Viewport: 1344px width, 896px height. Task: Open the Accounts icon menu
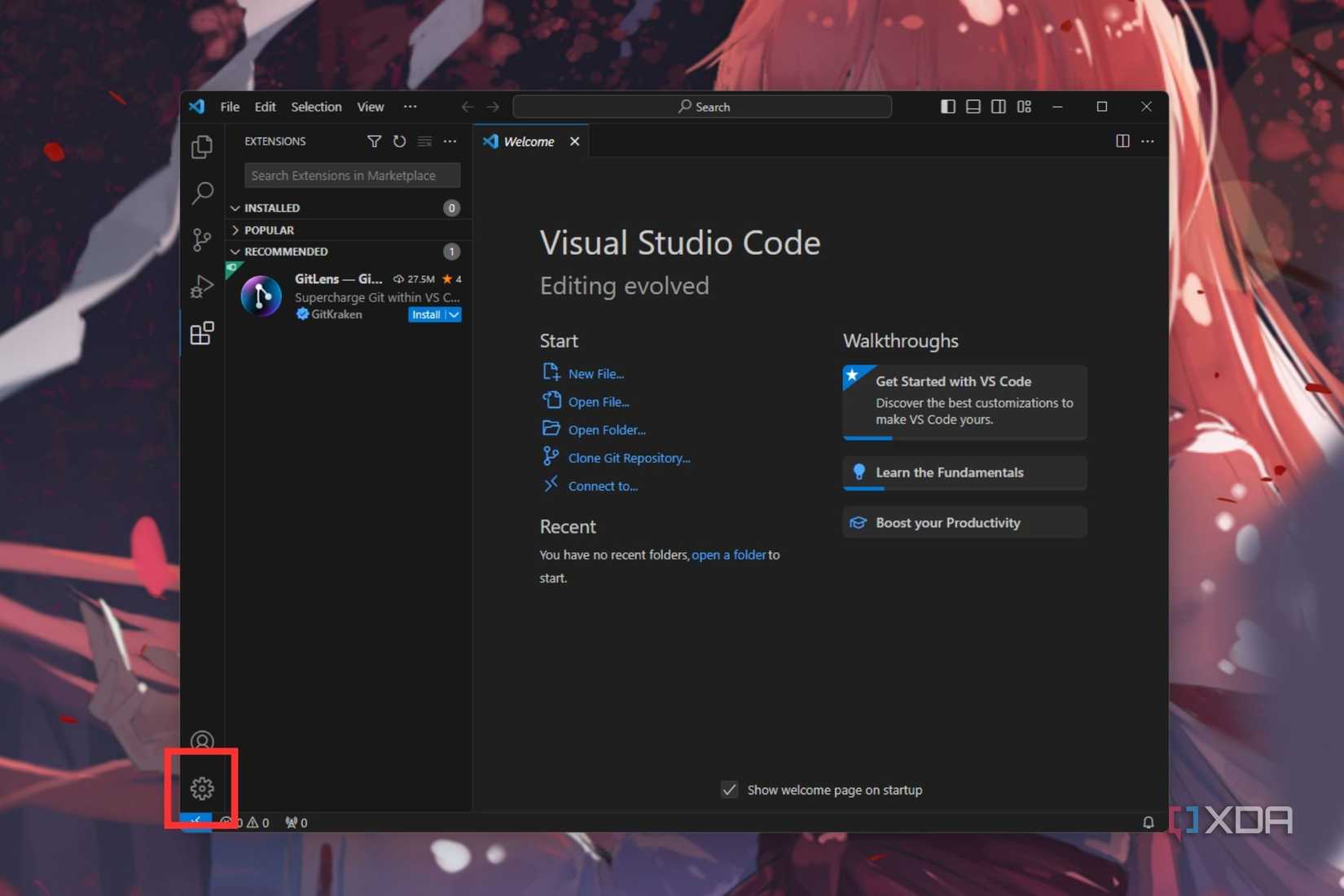202,740
